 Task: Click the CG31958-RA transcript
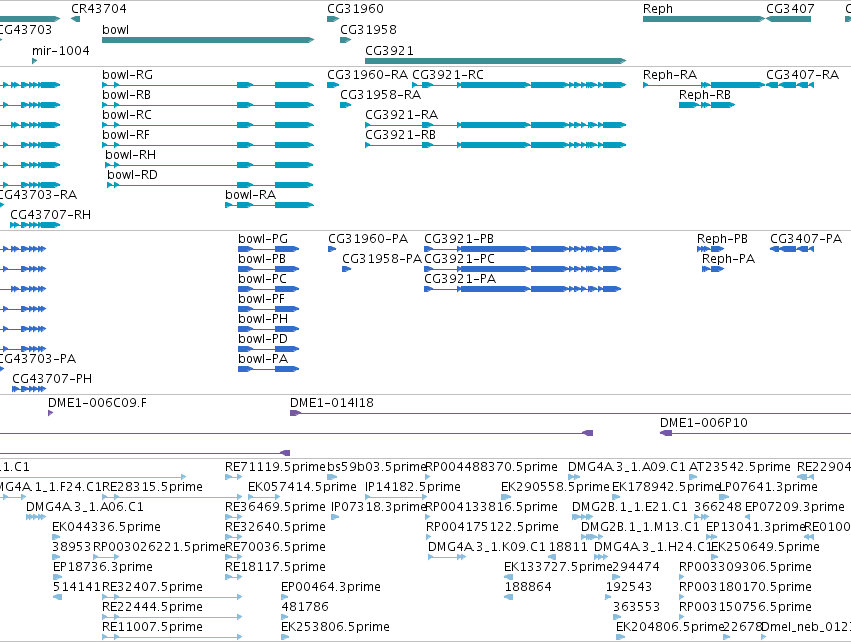pos(346,105)
